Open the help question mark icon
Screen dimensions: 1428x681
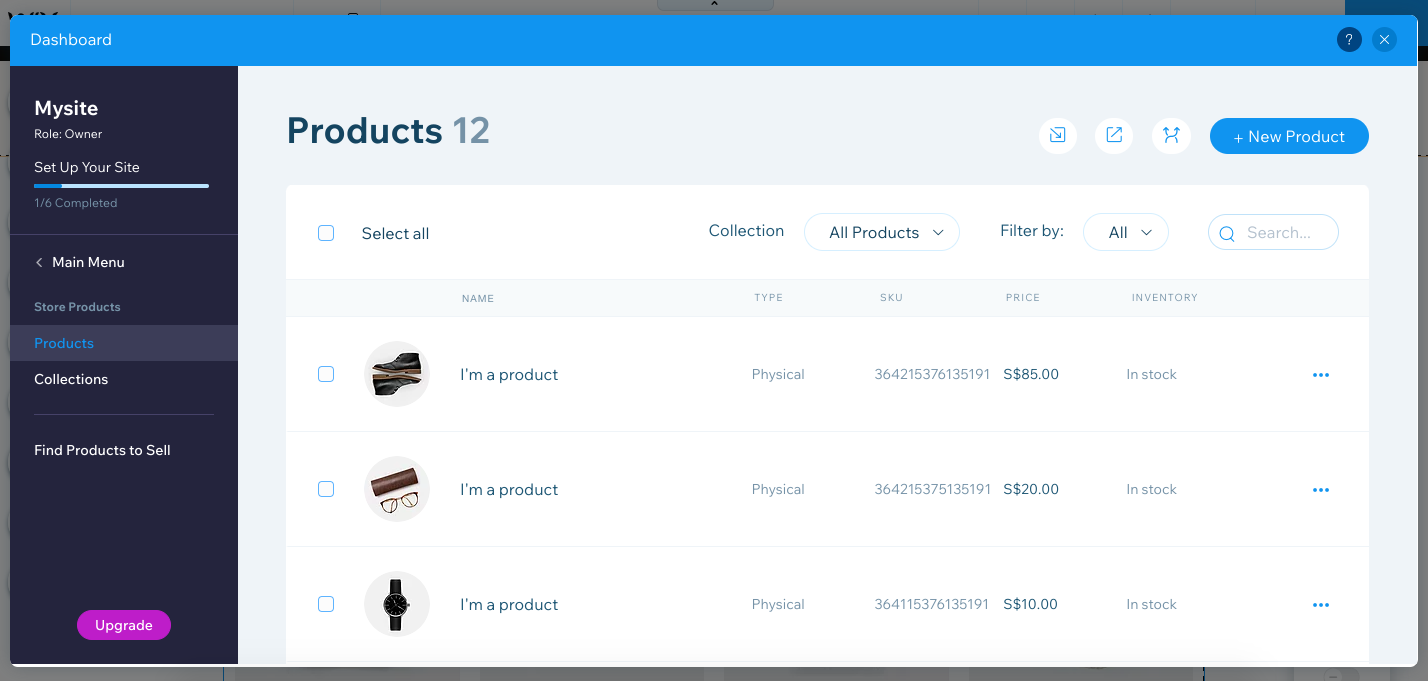(x=1349, y=39)
